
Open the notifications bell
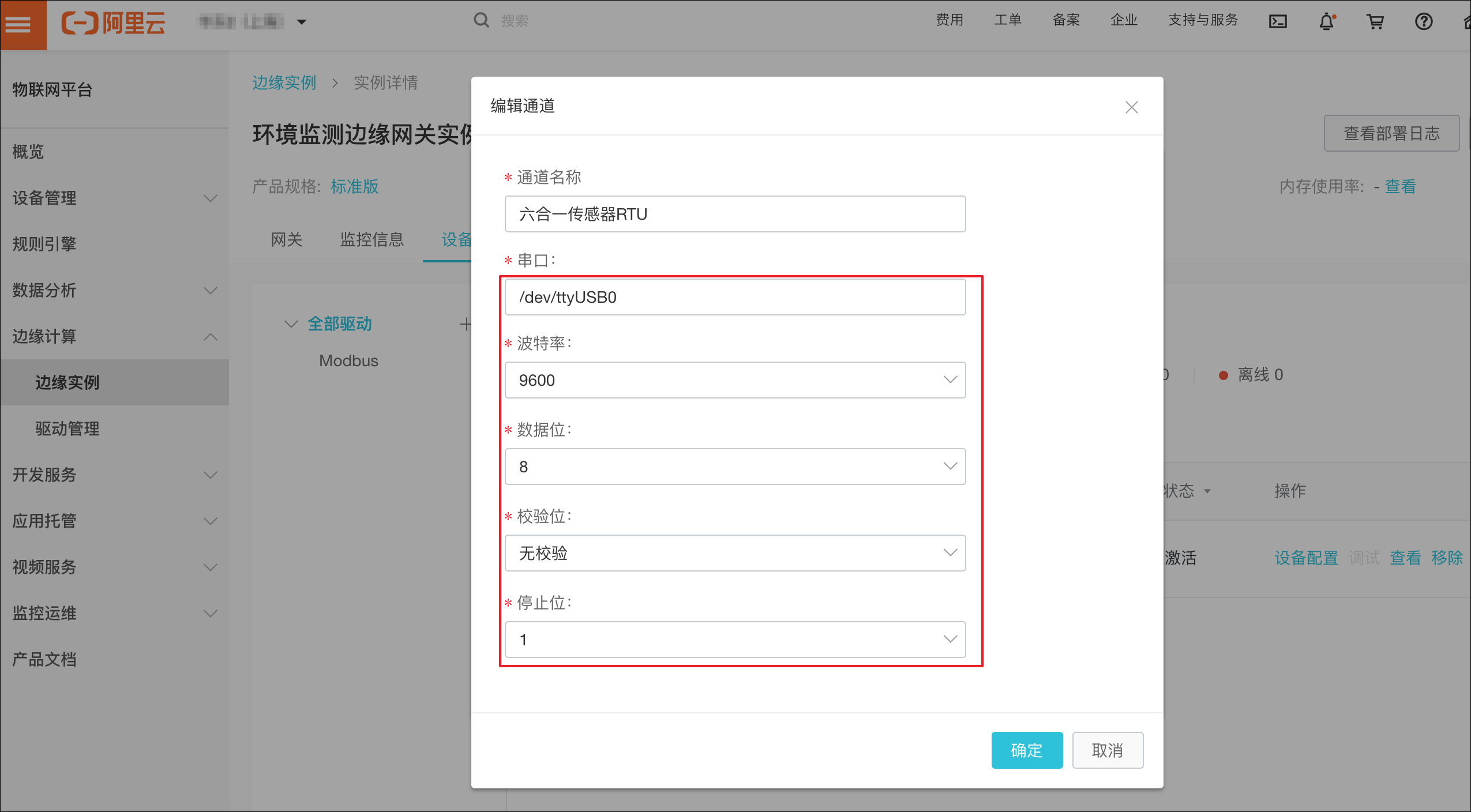point(1327,21)
